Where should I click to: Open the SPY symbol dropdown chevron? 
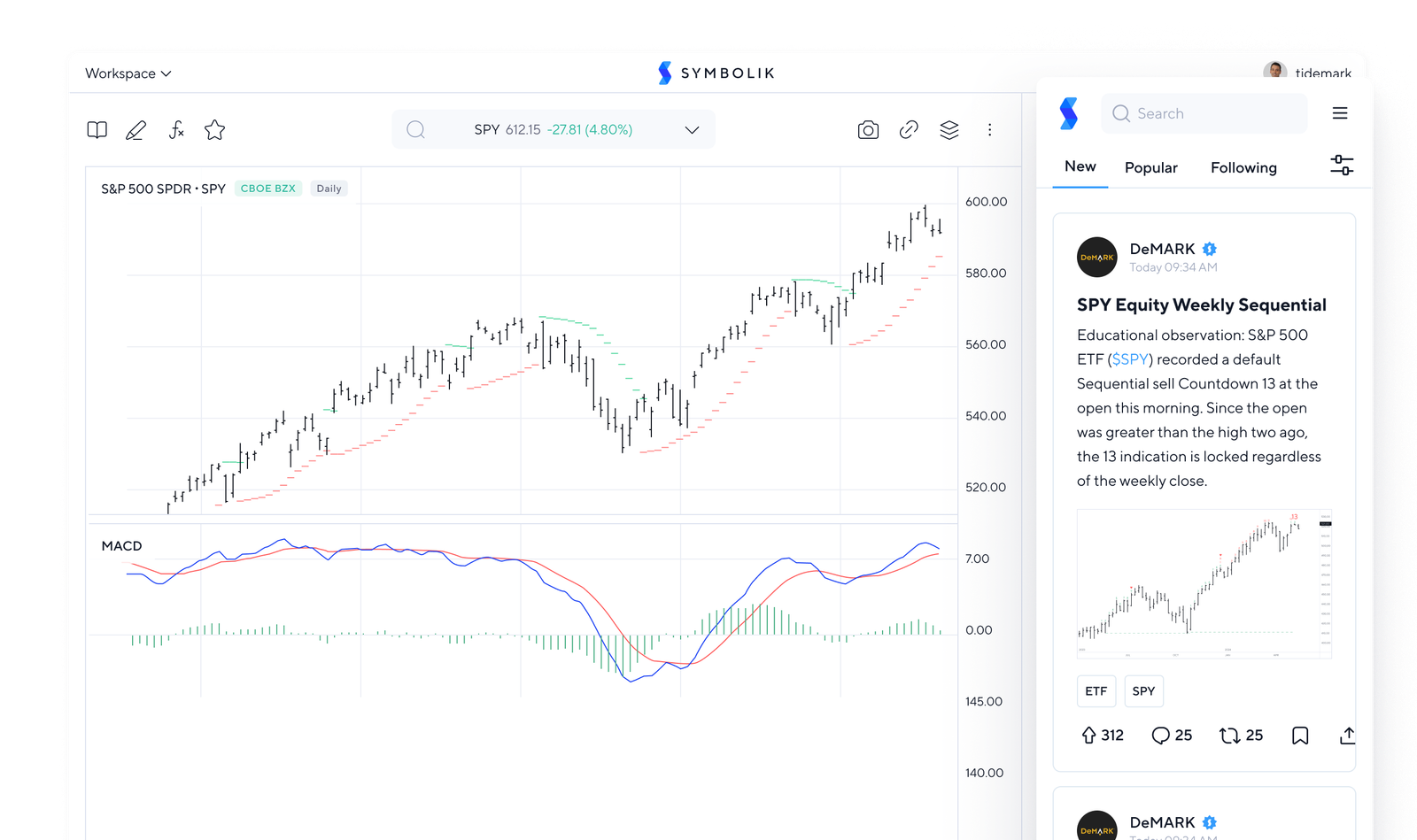692,130
